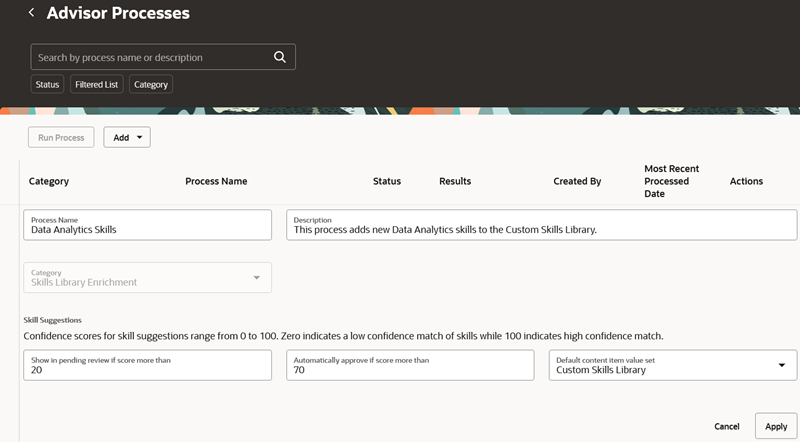Select the Filtered List filter chip
Image resolution: width=800 pixels, height=442 pixels.
tap(97, 85)
